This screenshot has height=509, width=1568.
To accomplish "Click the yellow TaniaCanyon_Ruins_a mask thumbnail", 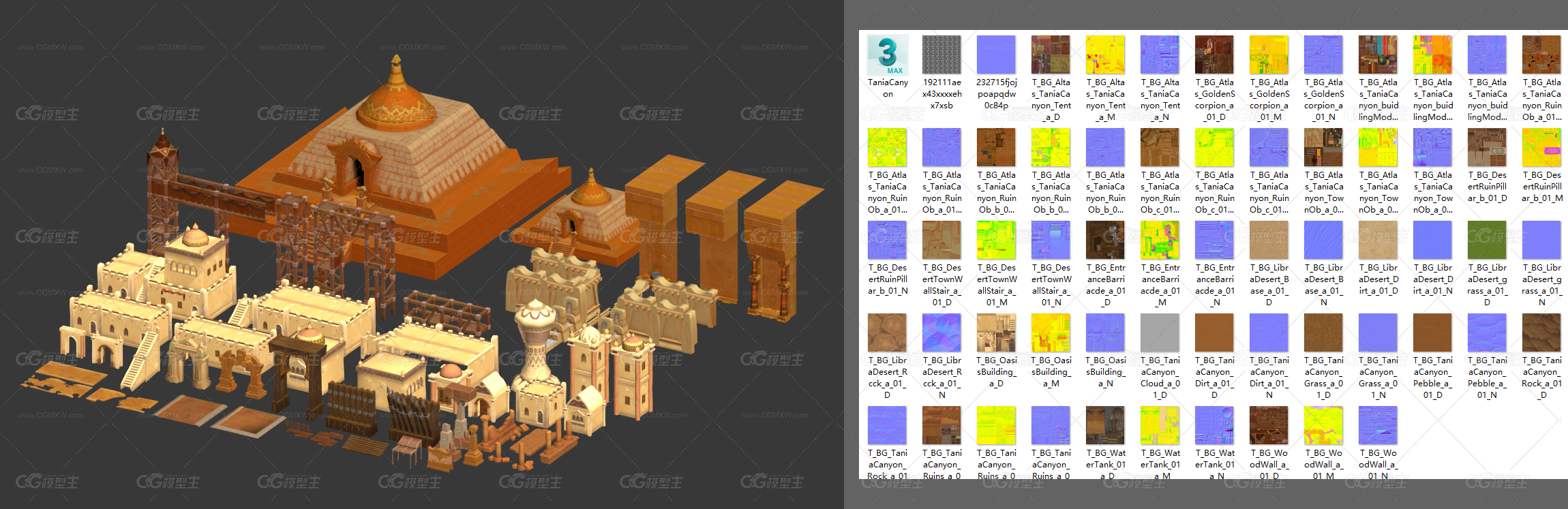I will [996, 426].
